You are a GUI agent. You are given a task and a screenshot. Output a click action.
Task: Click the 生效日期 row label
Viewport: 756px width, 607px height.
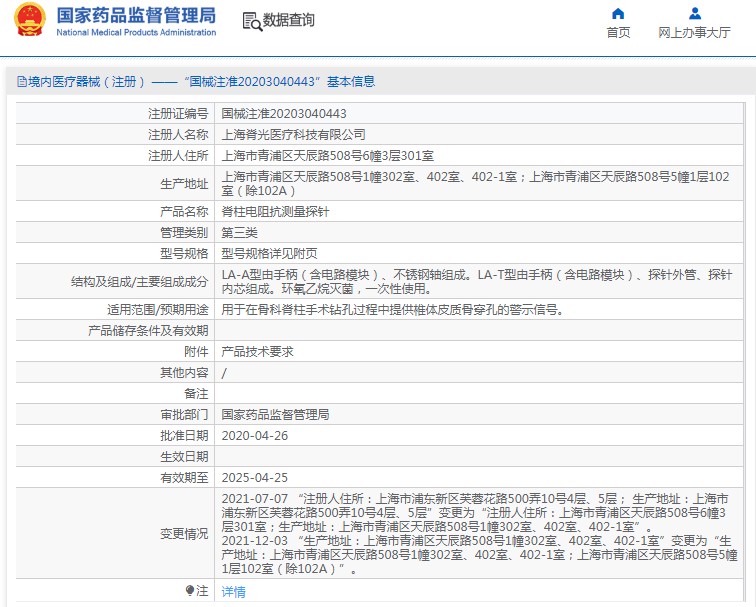click(184, 457)
